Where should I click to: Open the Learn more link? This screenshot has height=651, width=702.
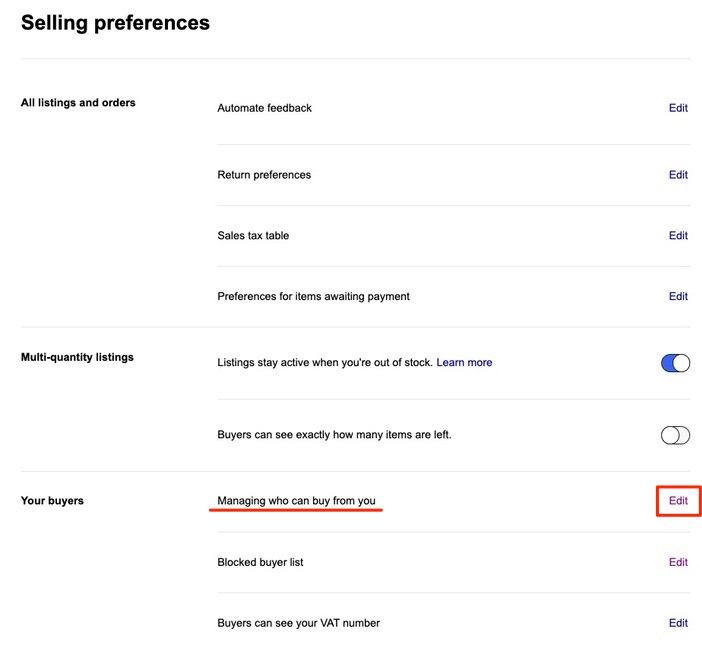click(x=464, y=363)
